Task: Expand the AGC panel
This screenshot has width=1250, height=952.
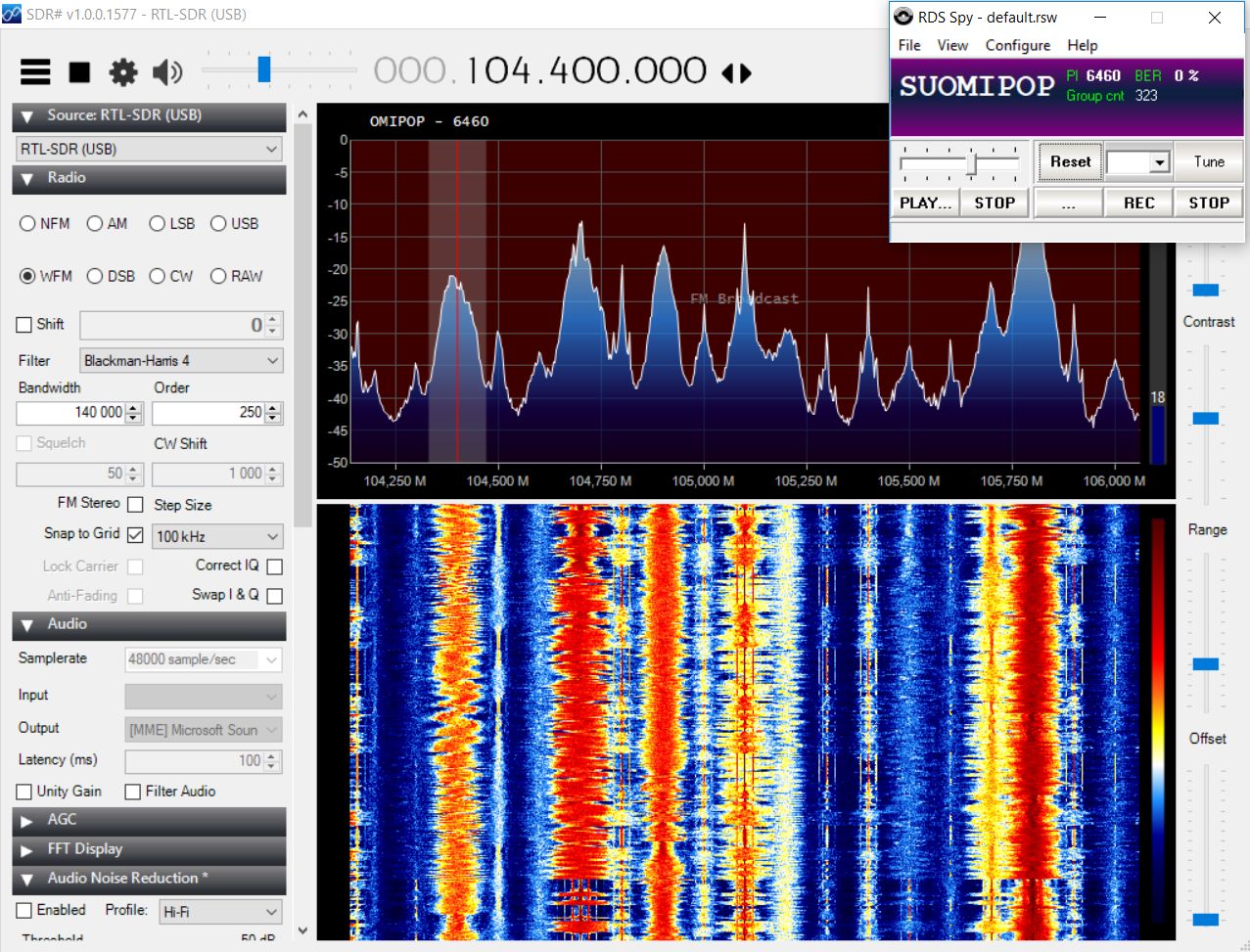Action: tap(27, 821)
